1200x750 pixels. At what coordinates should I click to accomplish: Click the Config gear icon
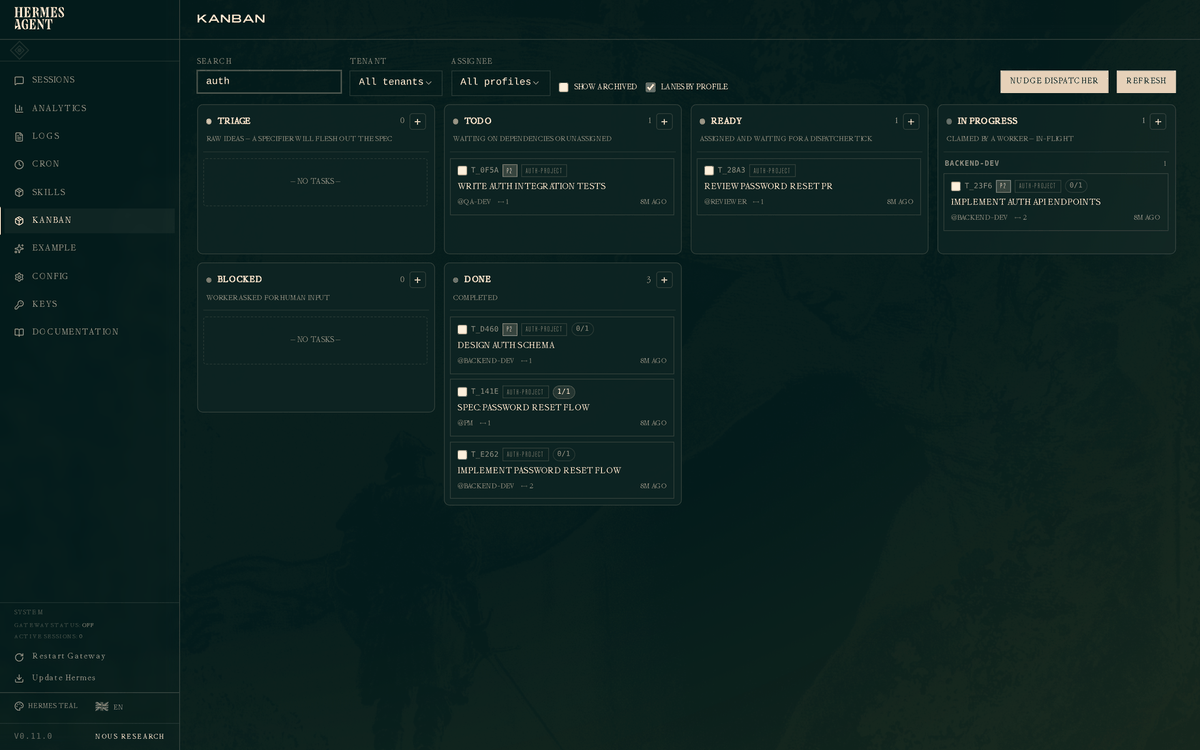[x=19, y=276]
